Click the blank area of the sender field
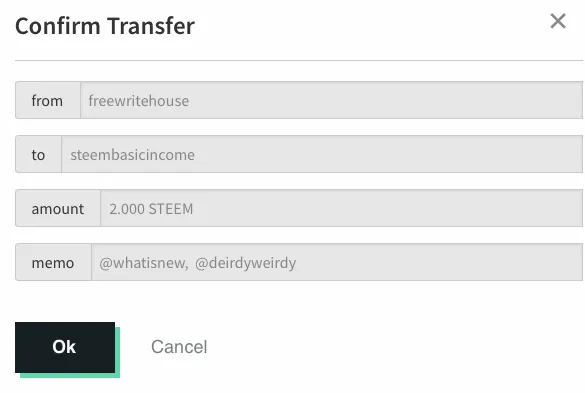Viewport: 585px width, 393px height. [x=385, y=100]
